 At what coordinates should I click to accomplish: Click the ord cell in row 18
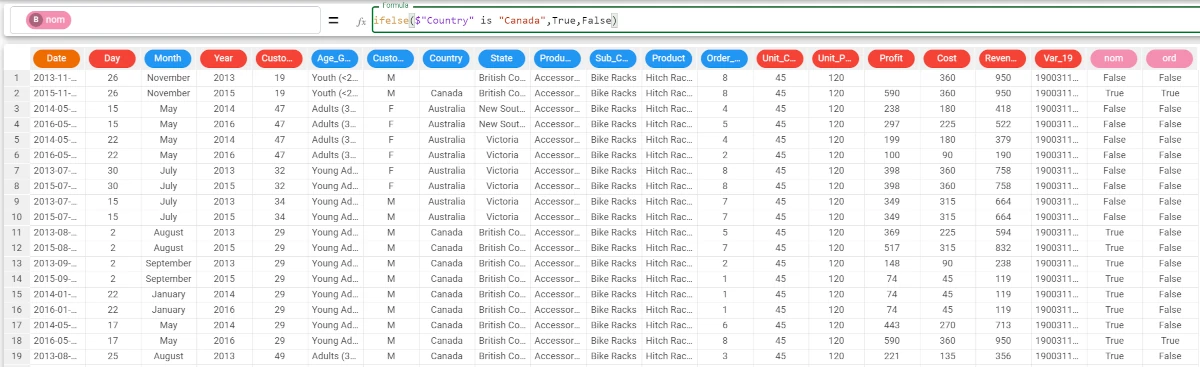pyautogui.click(x=1170, y=341)
